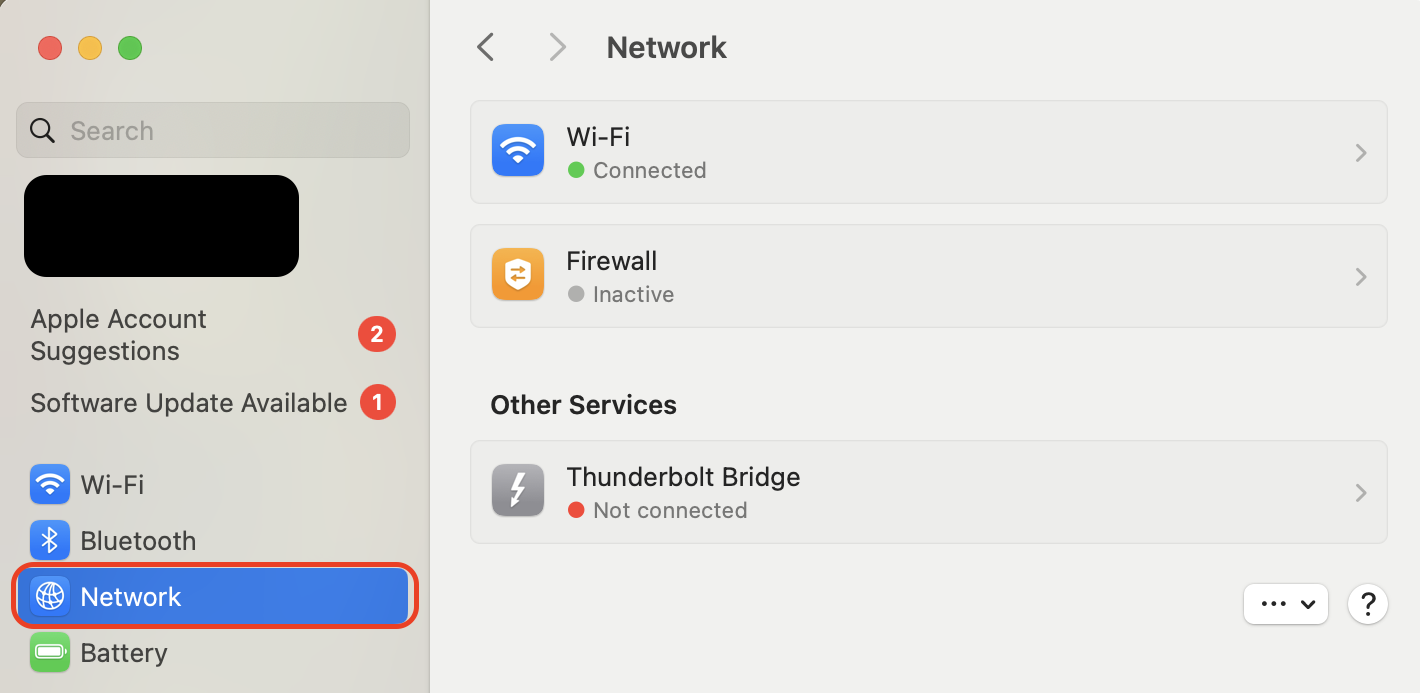The height and width of the screenshot is (693, 1420).
Task: Expand Wi-Fi details via its chevron
Action: coord(1360,152)
